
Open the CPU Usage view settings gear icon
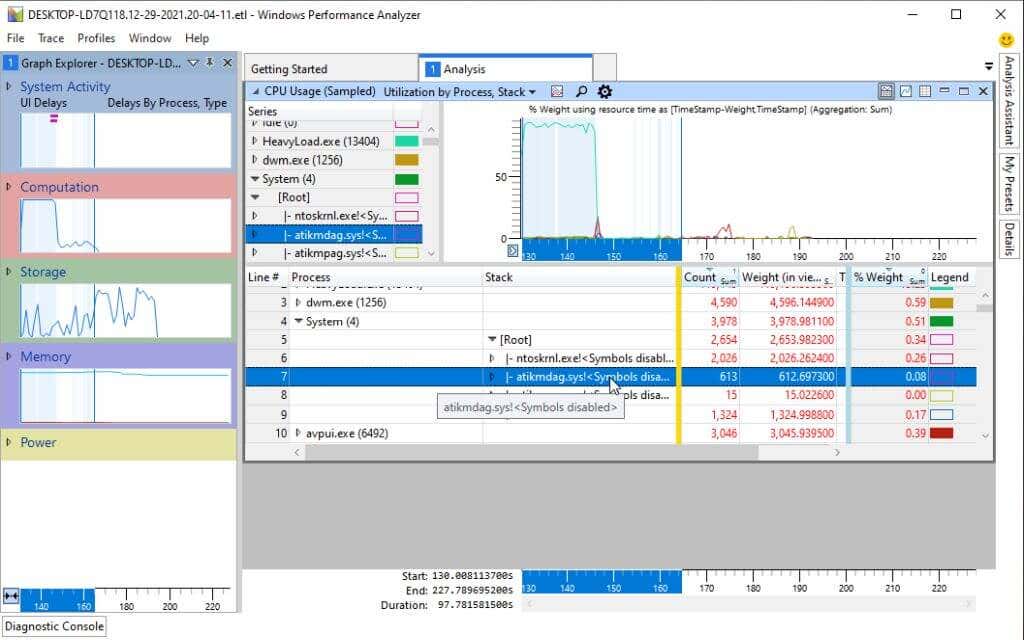point(604,91)
